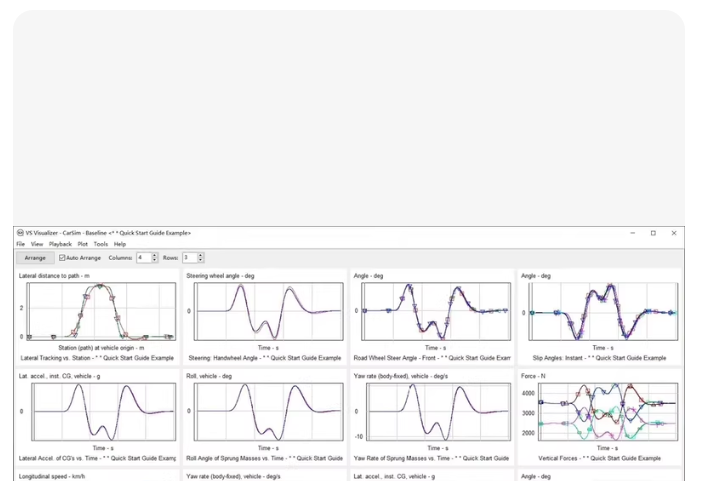This screenshot has height=481, width=721.
Task: Click the Arrange button
Action: point(35,258)
